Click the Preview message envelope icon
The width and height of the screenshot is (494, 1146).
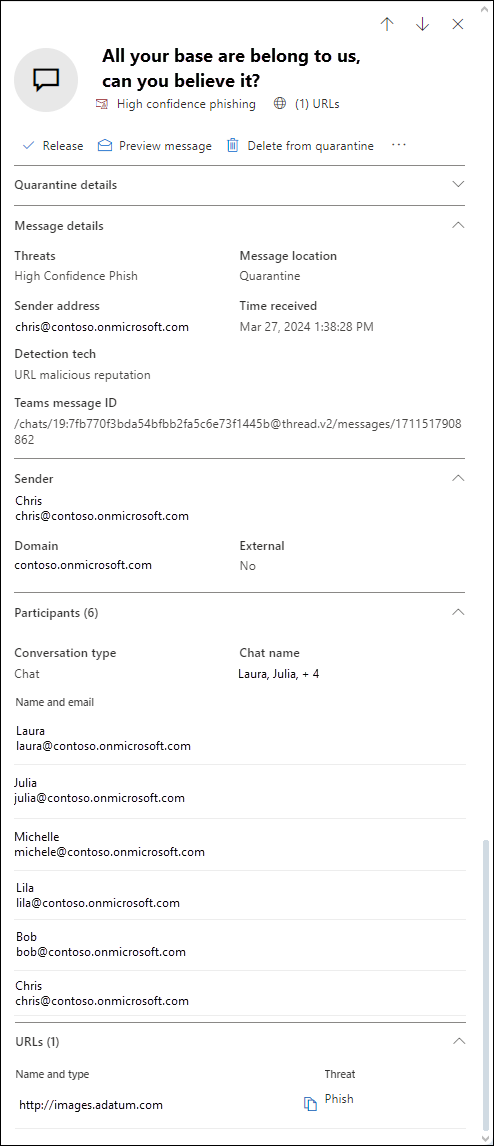[105, 145]
